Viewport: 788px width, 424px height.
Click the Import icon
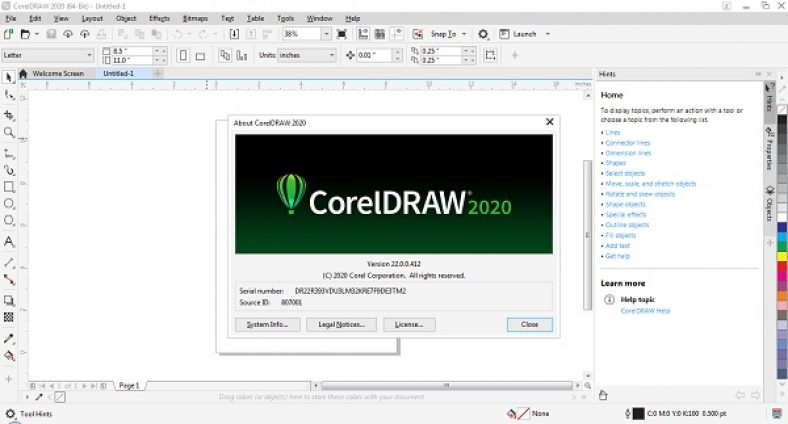[234, 34]
